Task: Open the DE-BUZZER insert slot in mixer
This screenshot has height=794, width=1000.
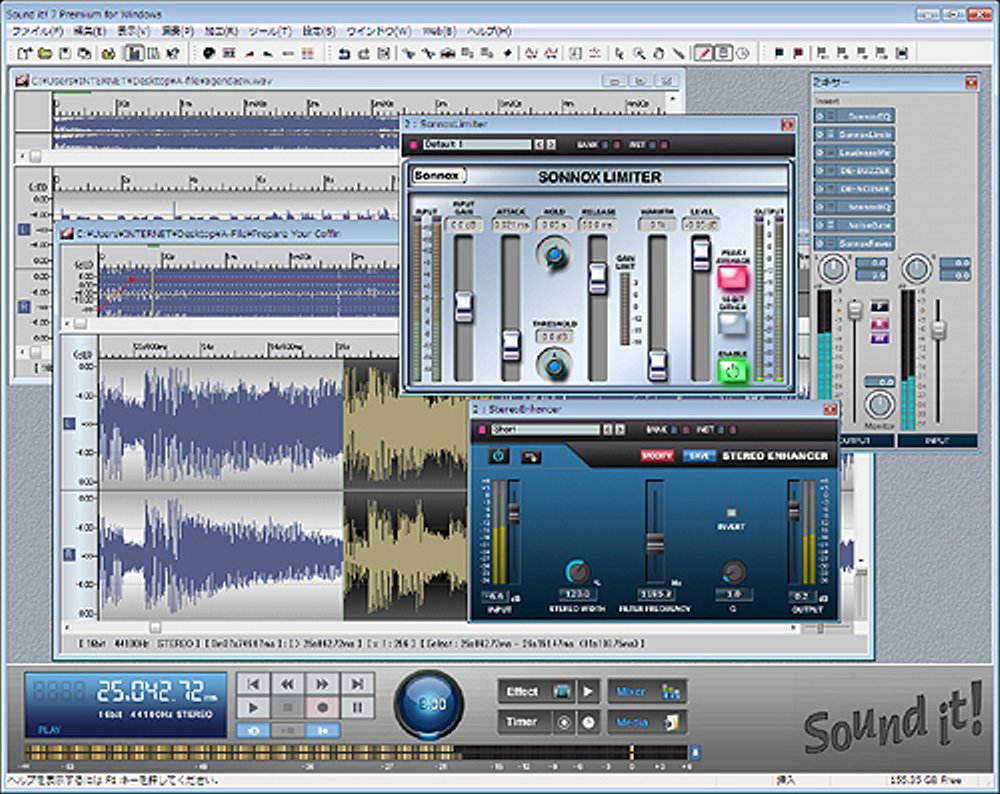Action: (x=855, y=171)
